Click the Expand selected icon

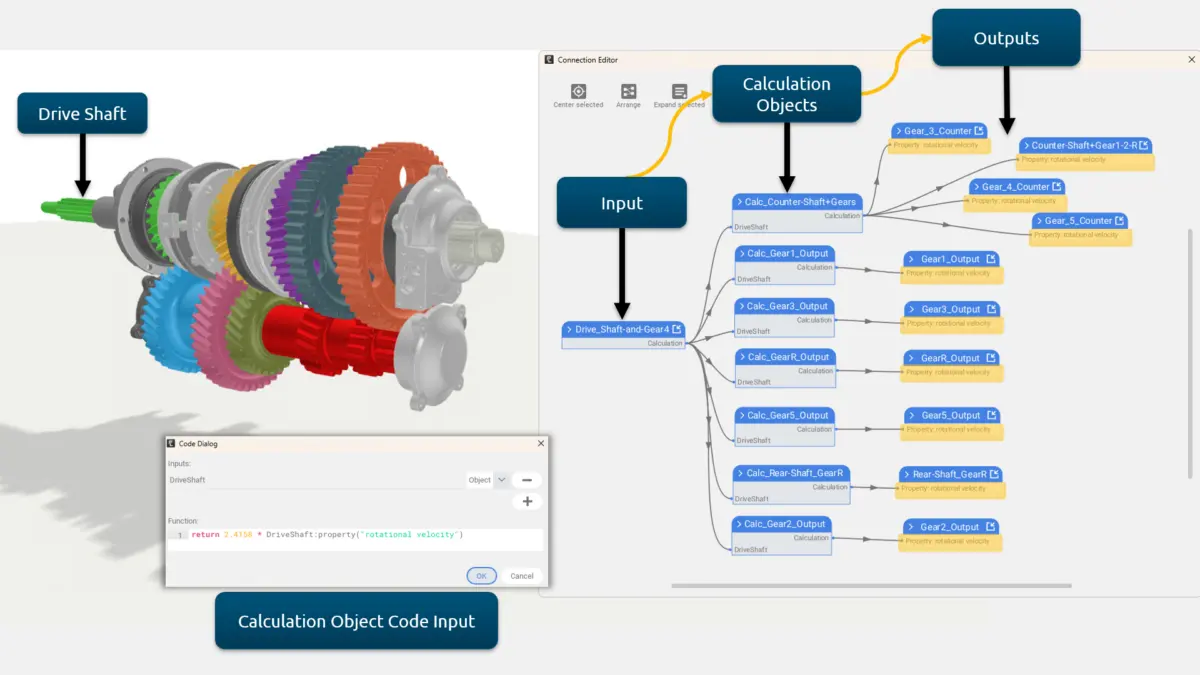click(680, 91)
